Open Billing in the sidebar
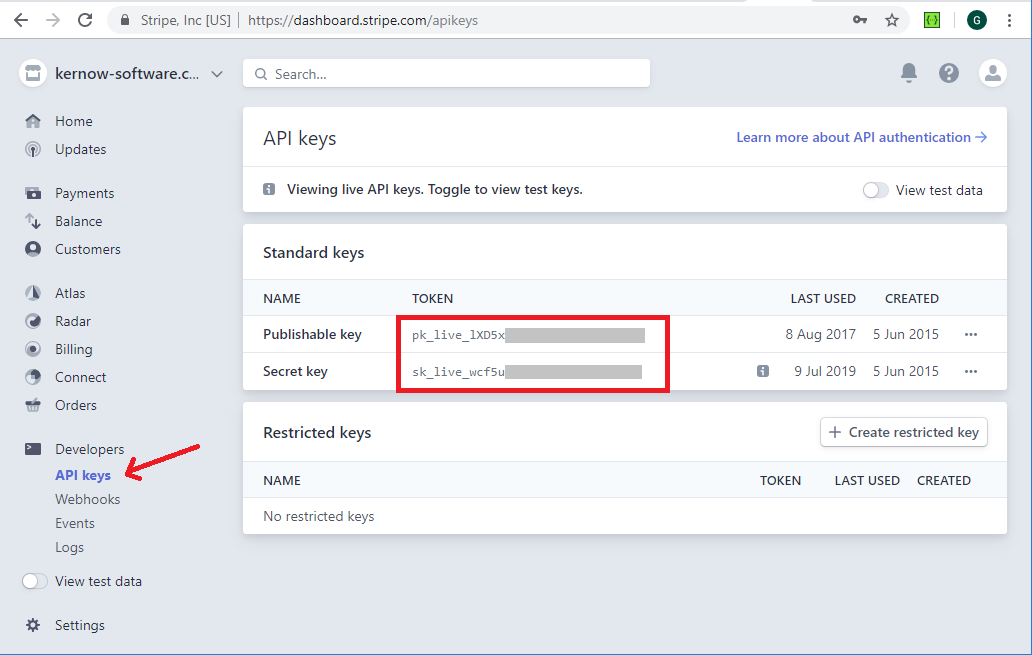 click(x=74, y=349)
